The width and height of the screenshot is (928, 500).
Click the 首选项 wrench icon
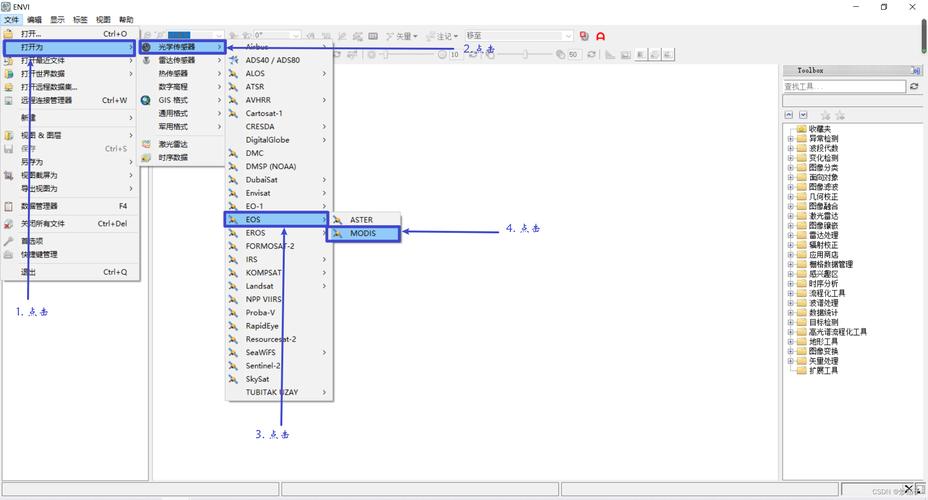[8, 241]
